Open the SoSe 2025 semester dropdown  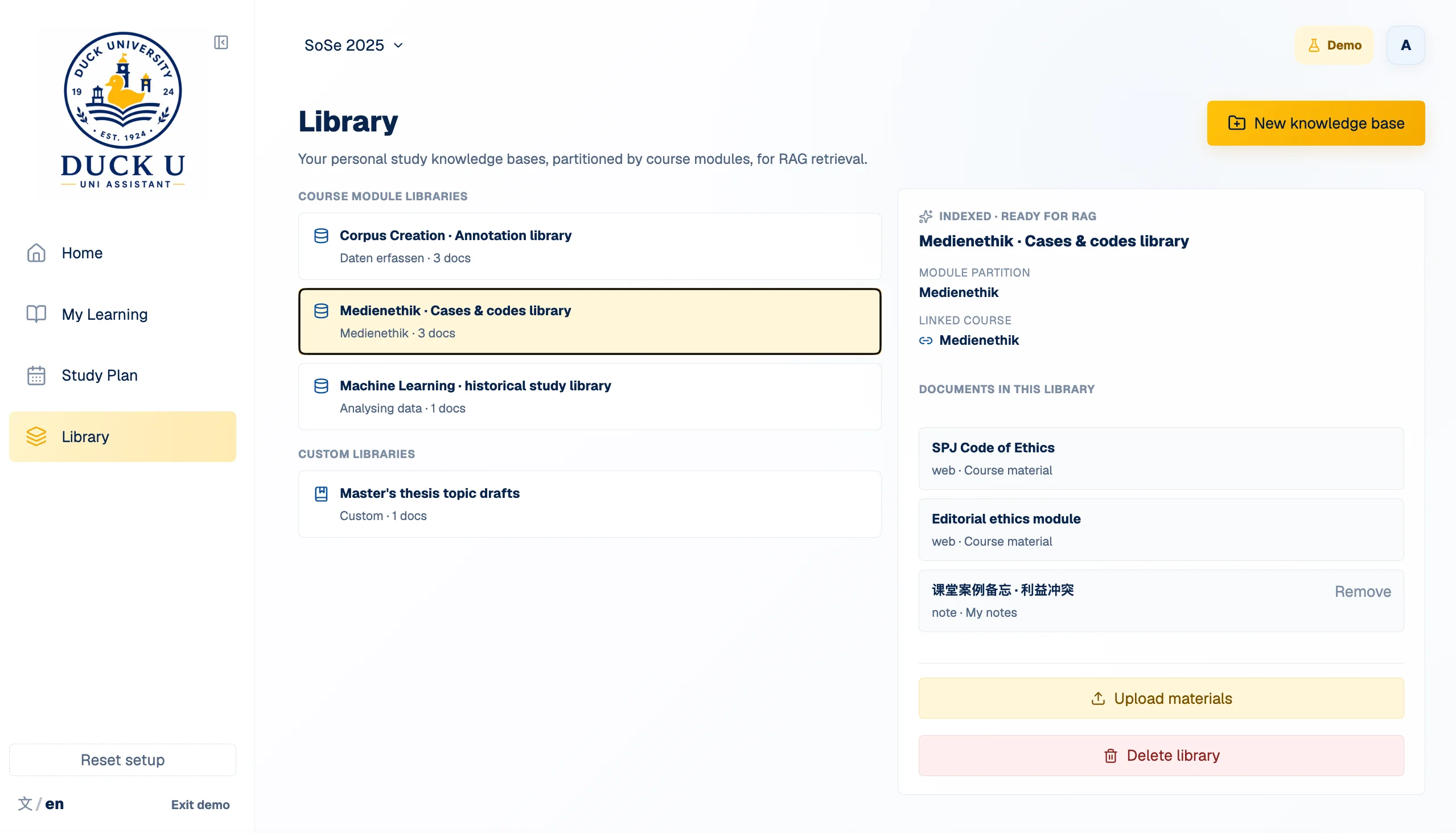click(353, 45)
